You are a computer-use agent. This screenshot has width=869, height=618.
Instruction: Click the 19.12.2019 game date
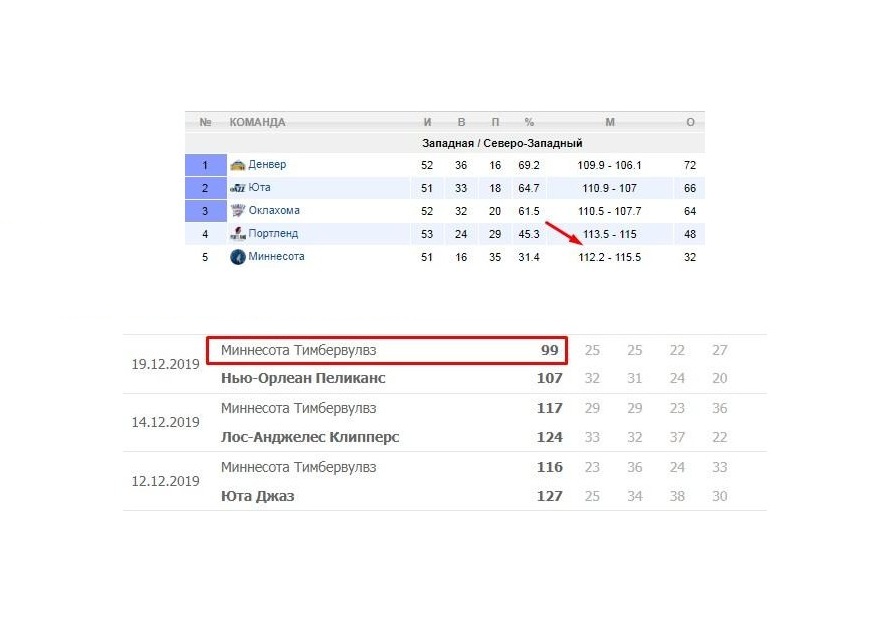coord(165,364)
